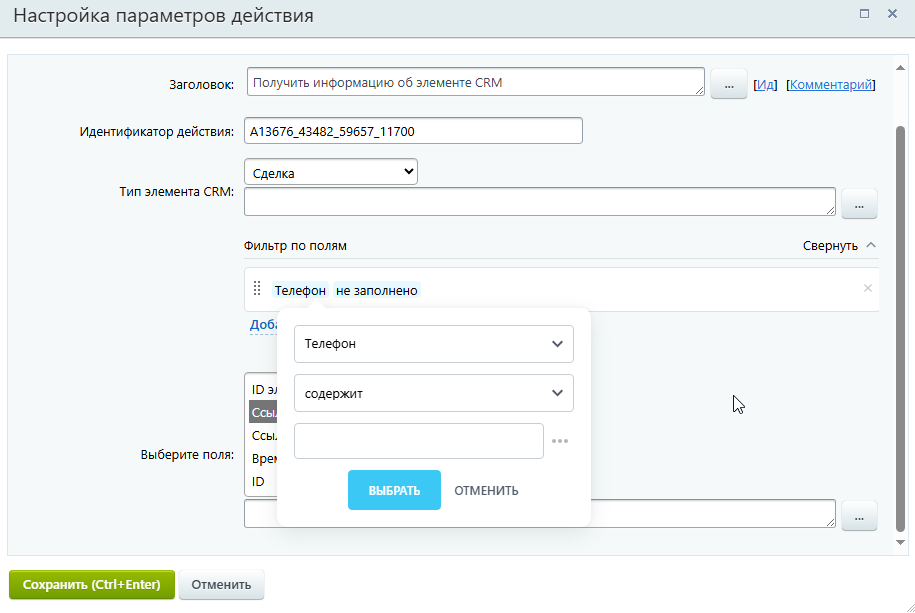Grab the drag handle of Телефон filter

point(257,288)
